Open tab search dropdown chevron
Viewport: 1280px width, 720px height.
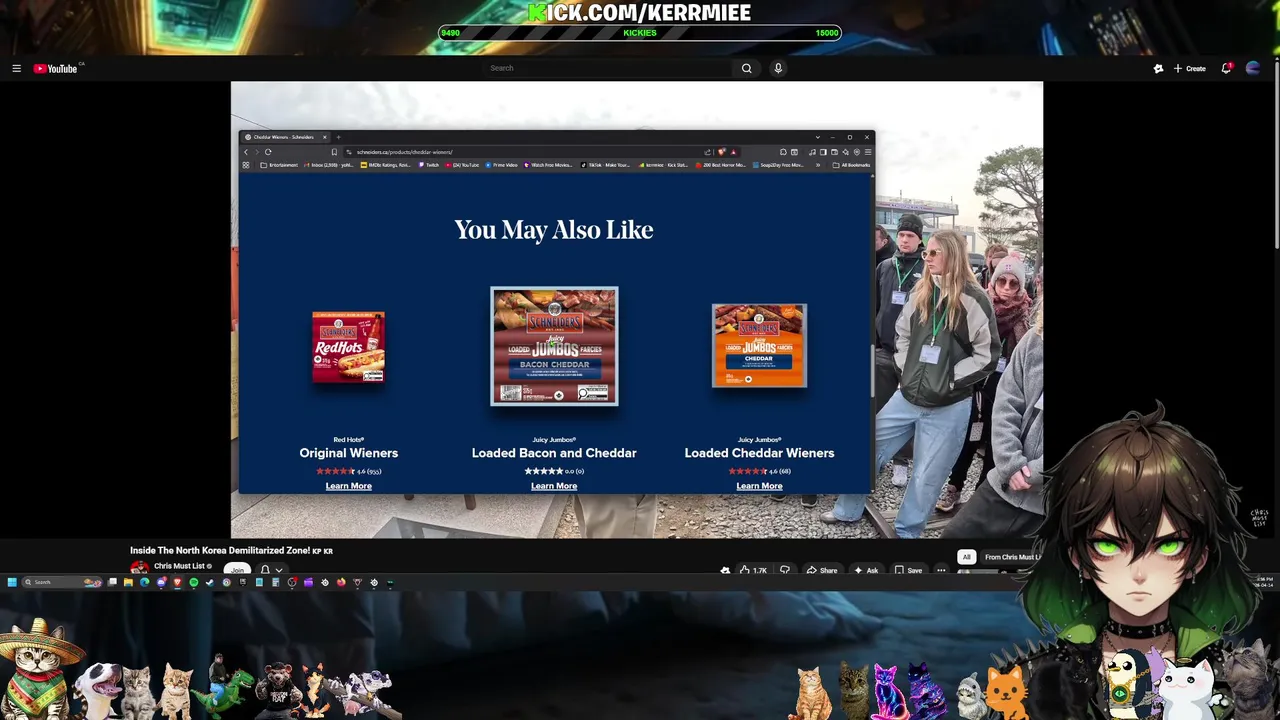[x=818, y=137]
